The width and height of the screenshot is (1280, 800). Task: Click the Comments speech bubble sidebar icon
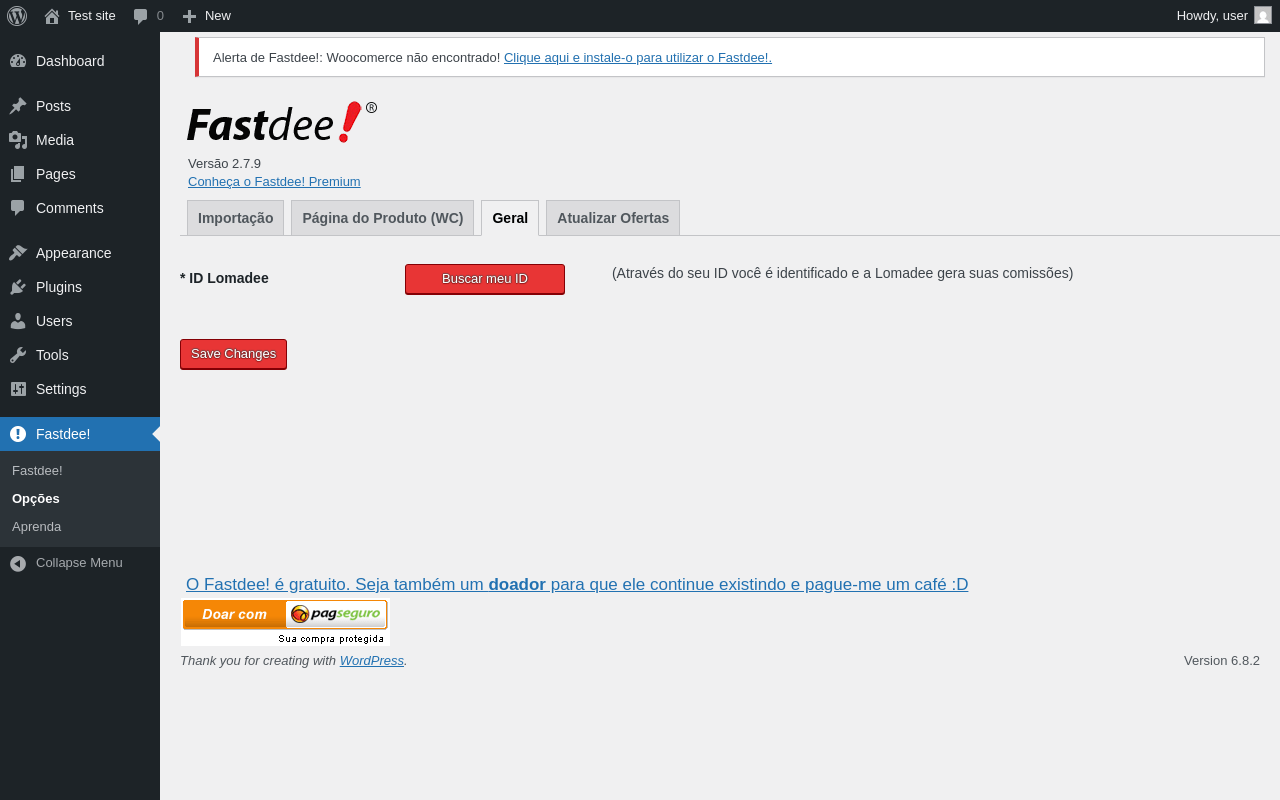point(18,208)
